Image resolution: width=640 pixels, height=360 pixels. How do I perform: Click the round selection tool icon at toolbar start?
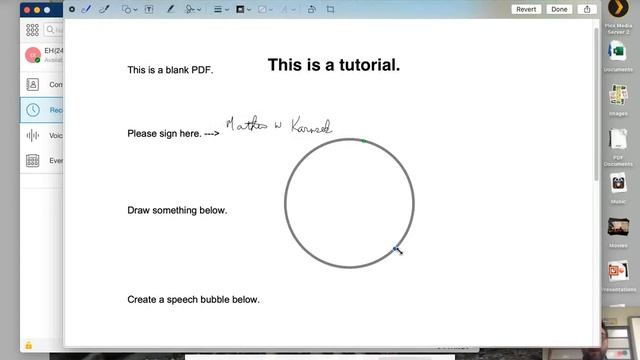tap(72, 9)
